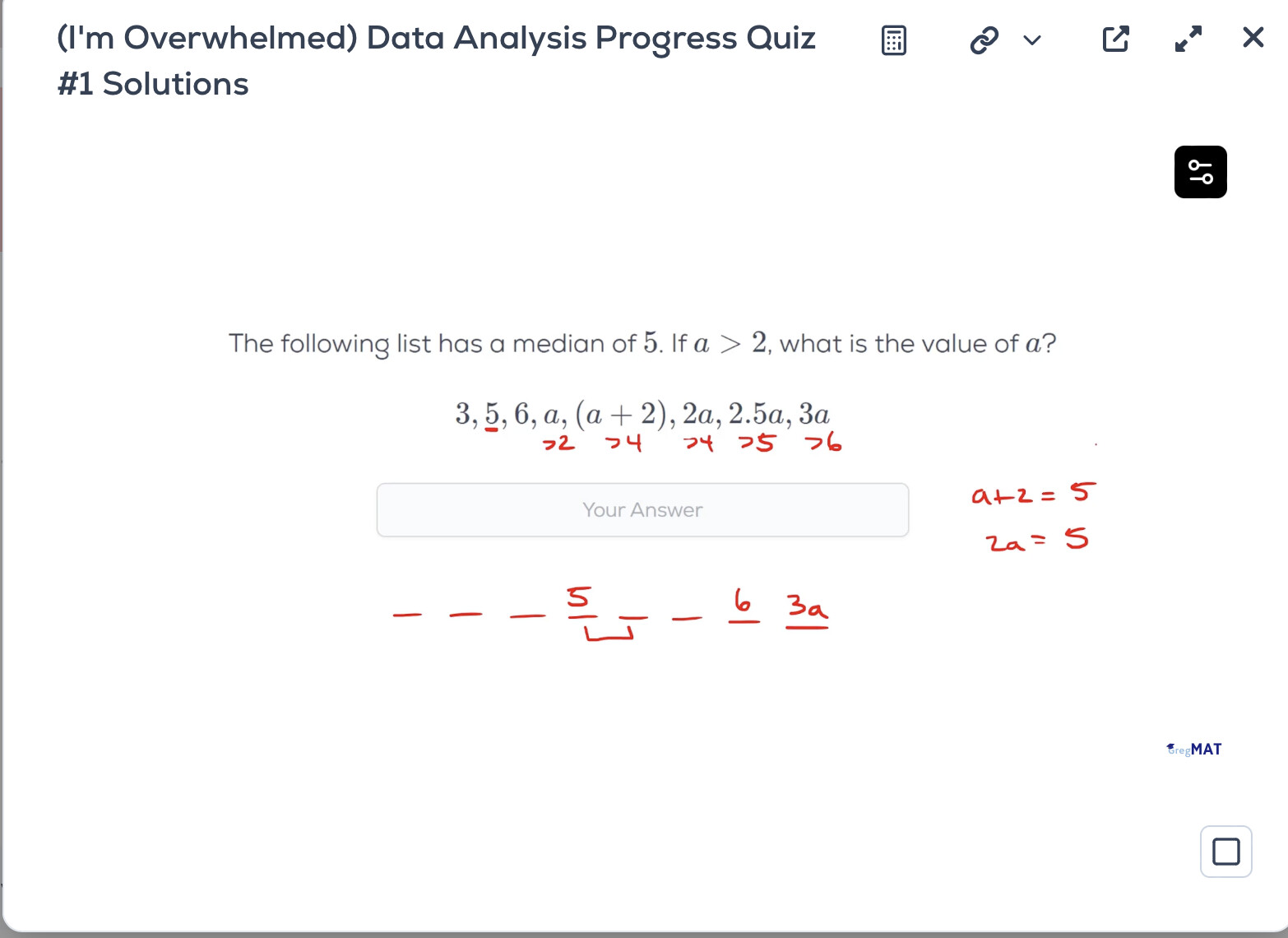Click the red handwritten a+2 = 5 note

[1033, 494]
